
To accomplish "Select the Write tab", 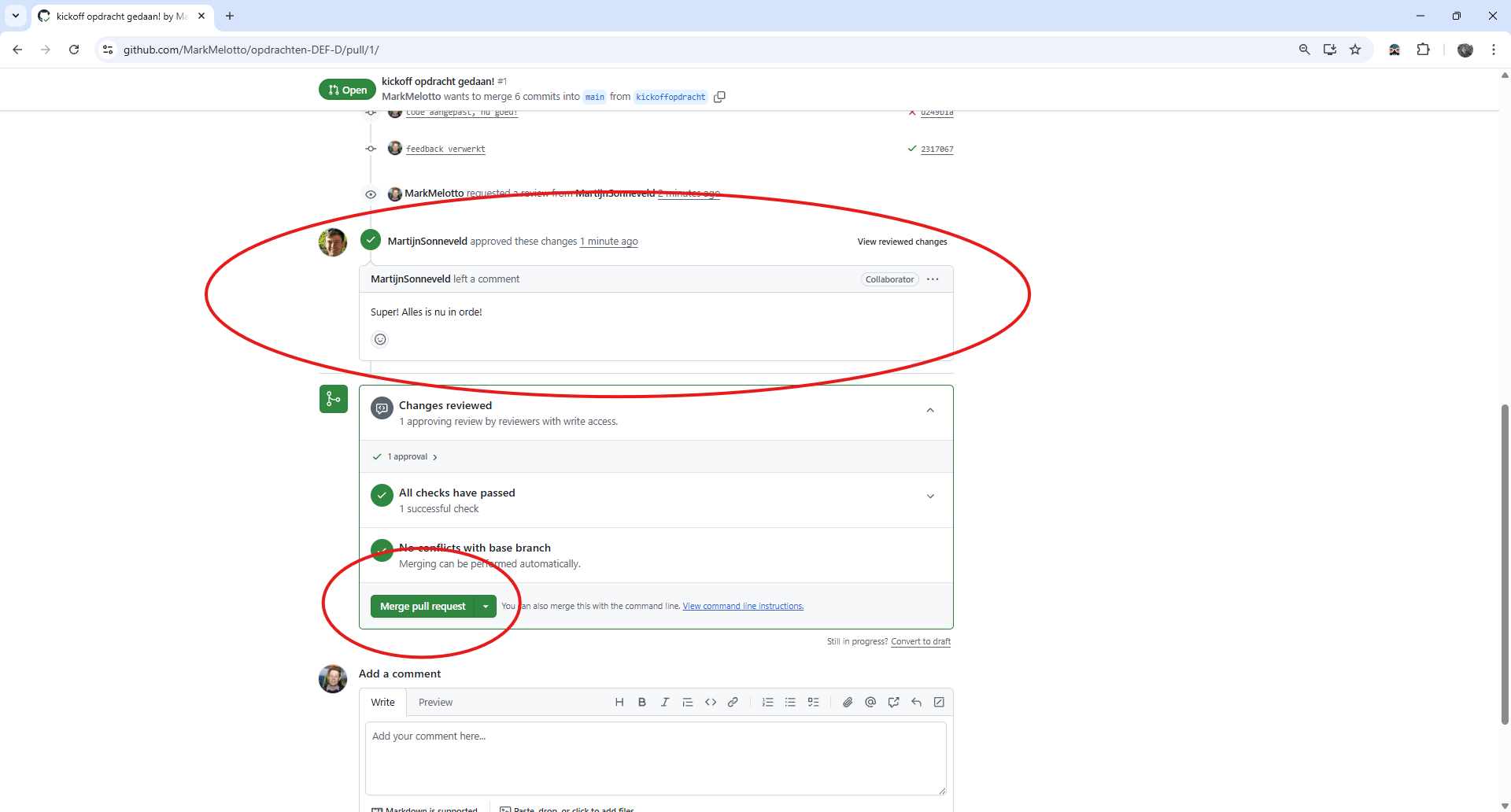I will tap(383, 702).
